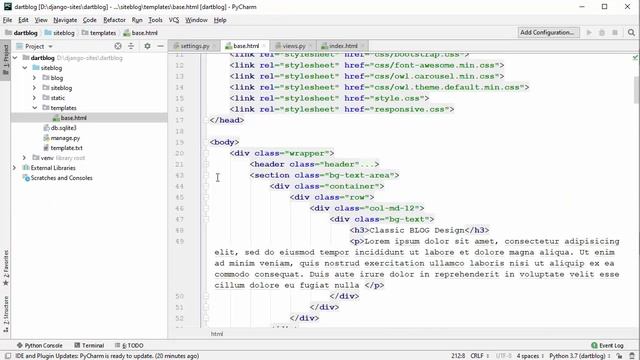Open the File menu

click(7, 20)
